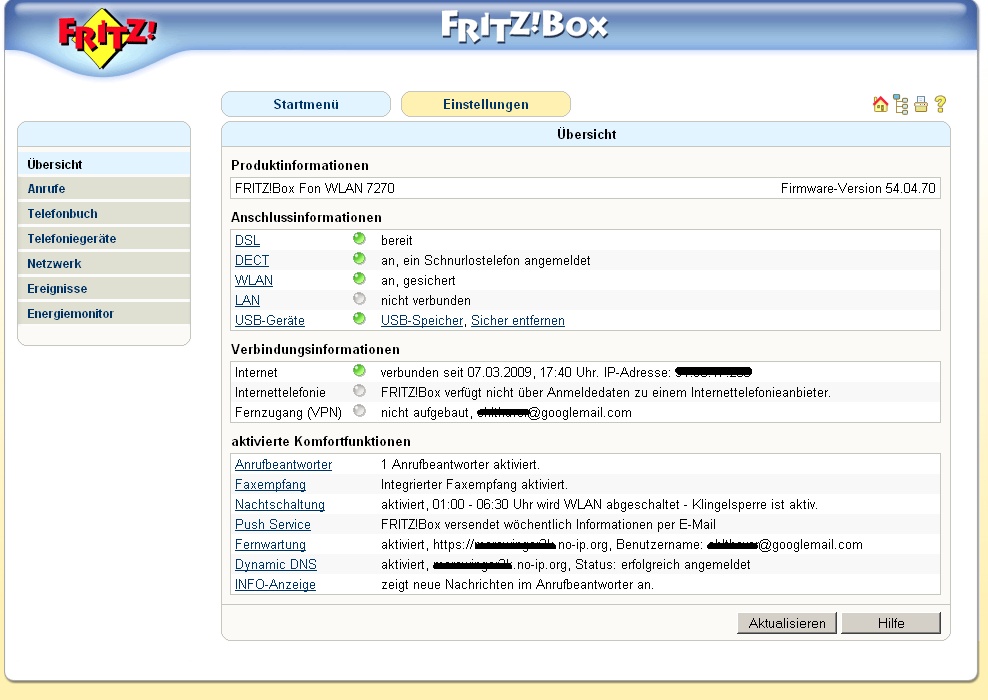Click the green WLAN status indicator
Image resolution: width=988 pixels, height=700 pixels.
359,279
